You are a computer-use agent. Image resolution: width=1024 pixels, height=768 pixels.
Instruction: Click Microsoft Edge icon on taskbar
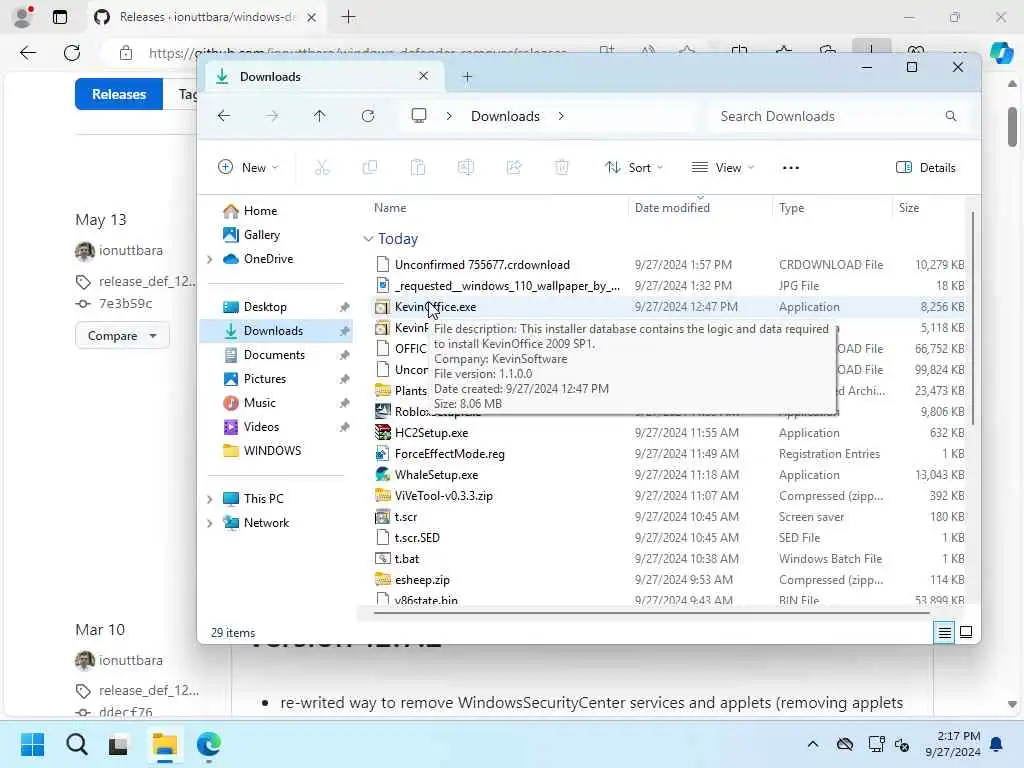pos(208,744)
